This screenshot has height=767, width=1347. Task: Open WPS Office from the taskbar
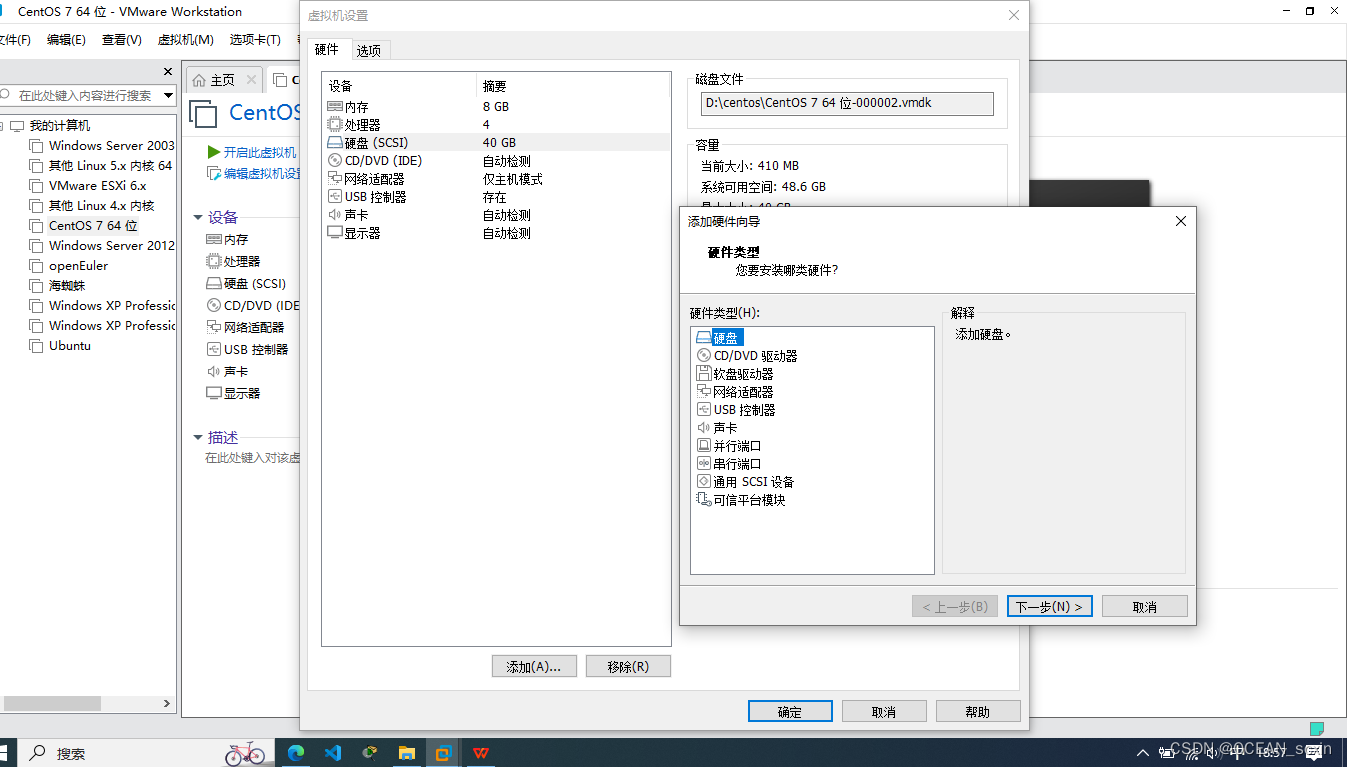[481, 753]
